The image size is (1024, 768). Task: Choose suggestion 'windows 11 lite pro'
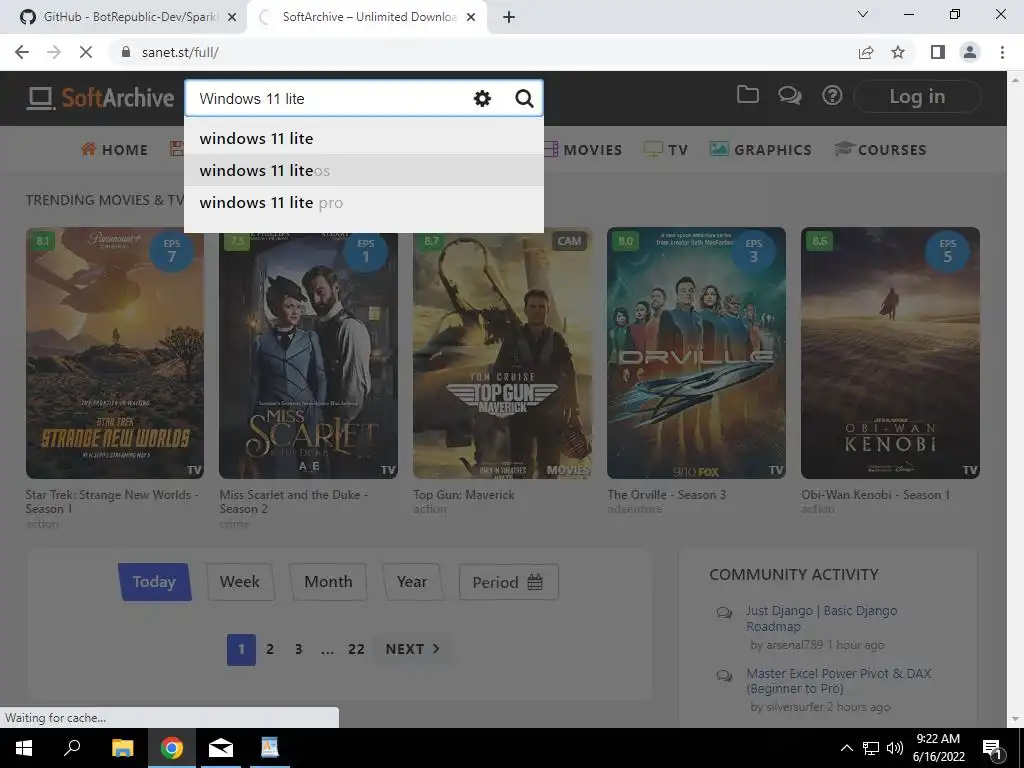click(x=364, y=202)
